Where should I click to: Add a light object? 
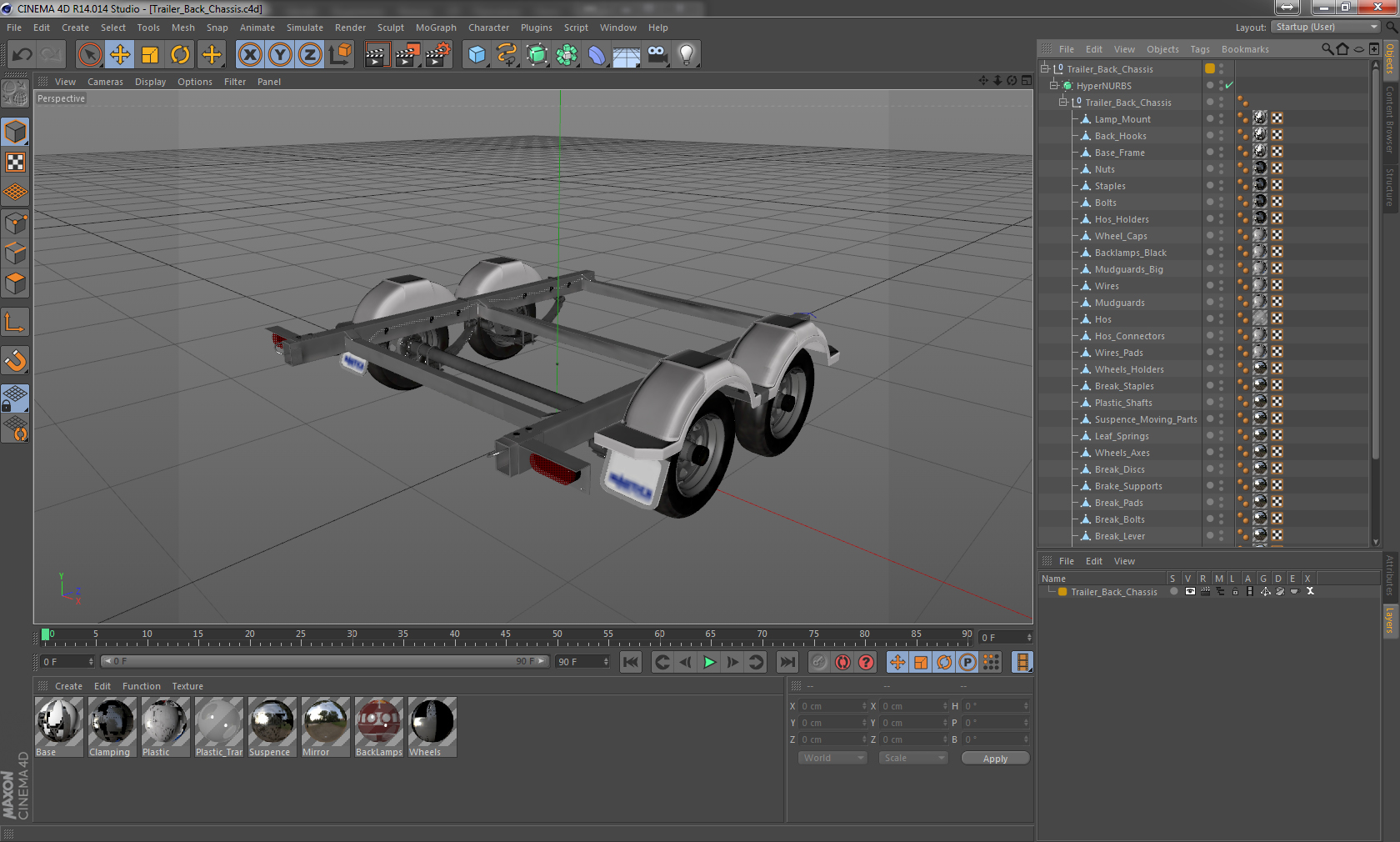[687, 55]
